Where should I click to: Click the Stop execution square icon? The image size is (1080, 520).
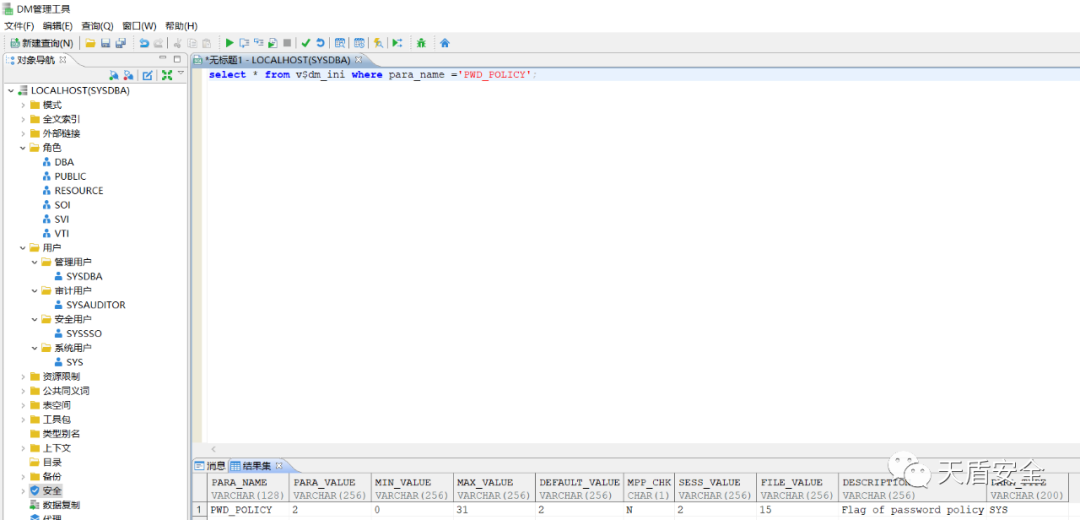coord(287,43)
